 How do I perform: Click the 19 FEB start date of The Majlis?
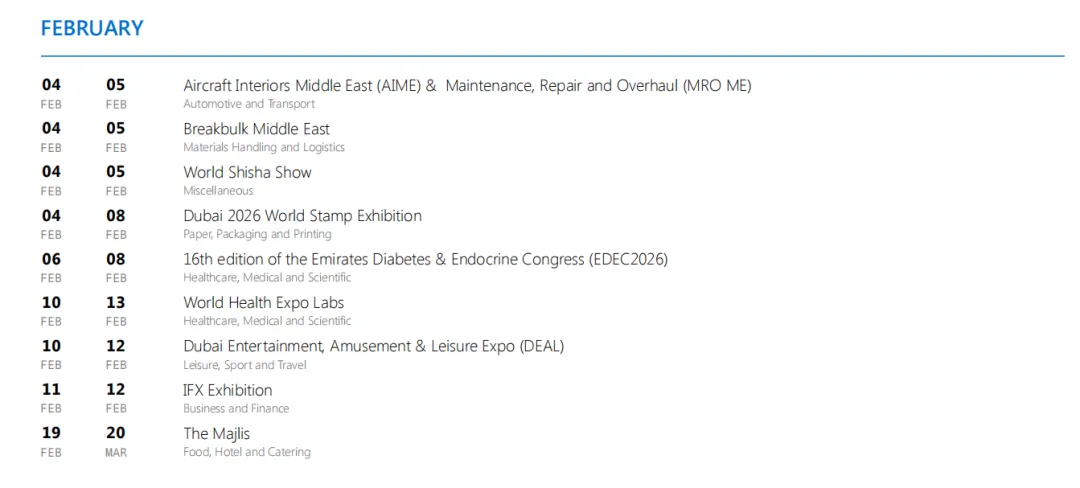[51, 440]
